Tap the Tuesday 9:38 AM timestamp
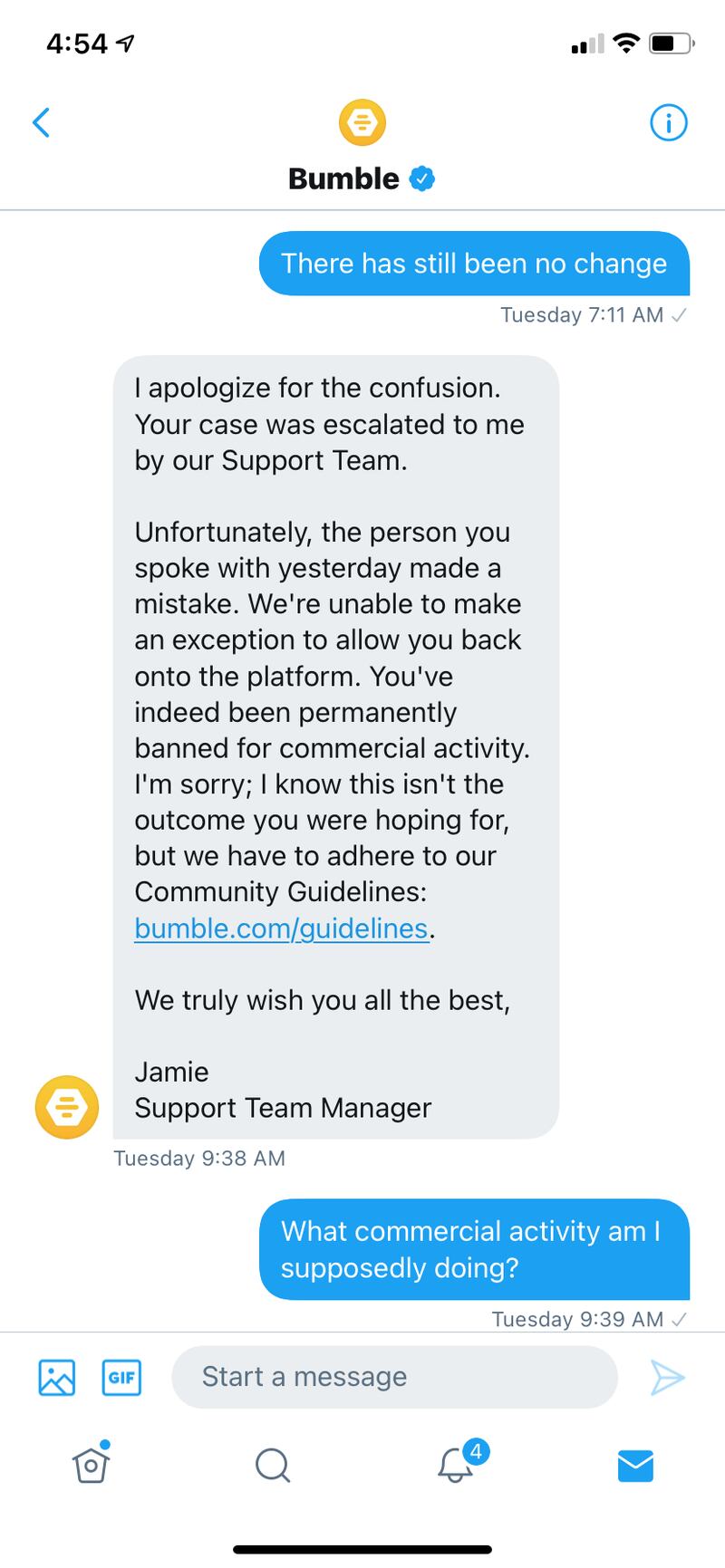Screen dimensions: 725x1568 [199, 1158]
